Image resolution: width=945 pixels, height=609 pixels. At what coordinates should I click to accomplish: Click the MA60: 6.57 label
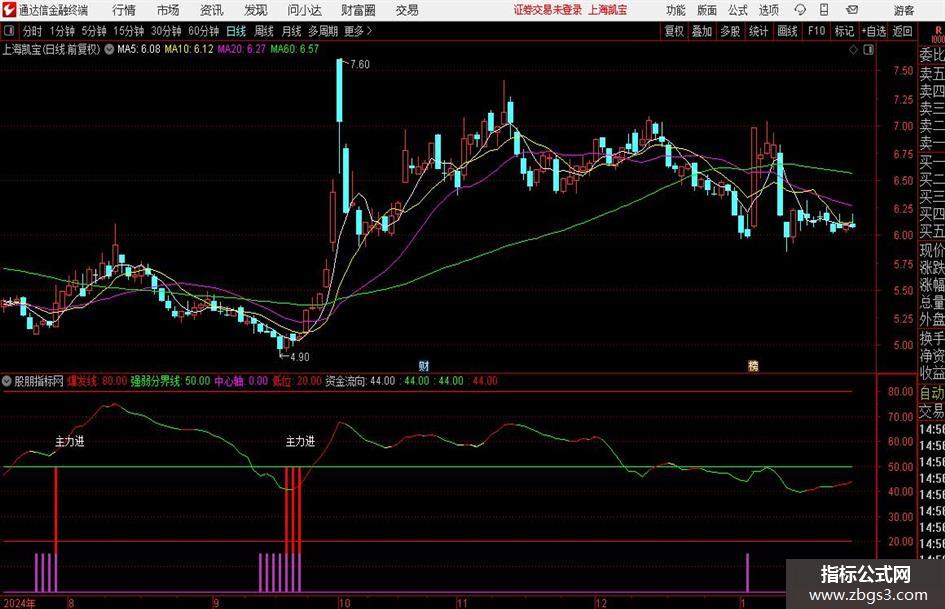(x=295, y=49)
